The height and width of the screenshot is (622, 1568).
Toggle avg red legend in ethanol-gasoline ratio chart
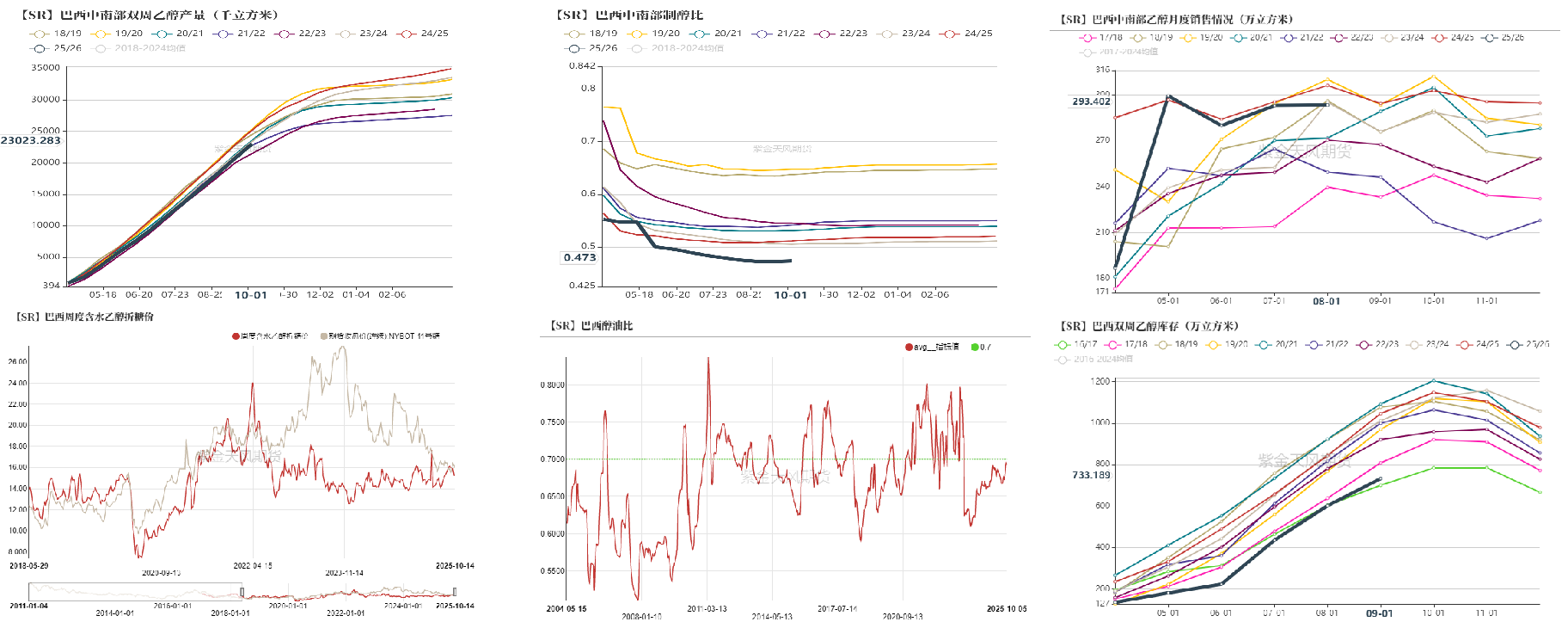[x=909, y=348]
